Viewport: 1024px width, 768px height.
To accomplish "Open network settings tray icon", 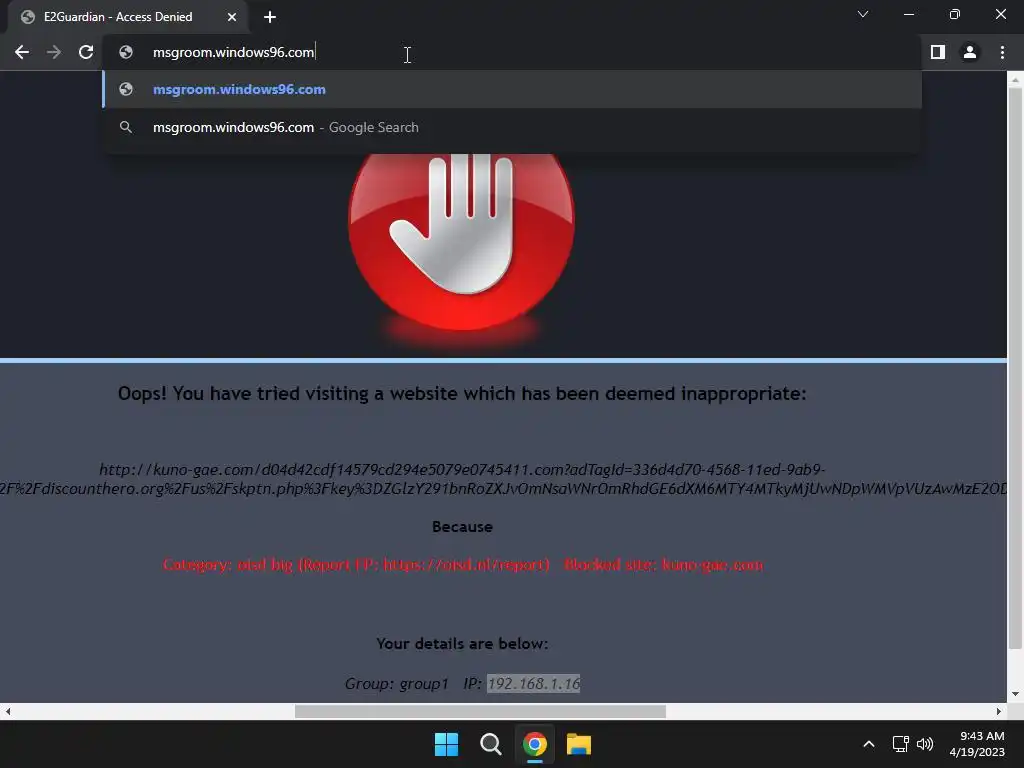I will pos(901,744).
